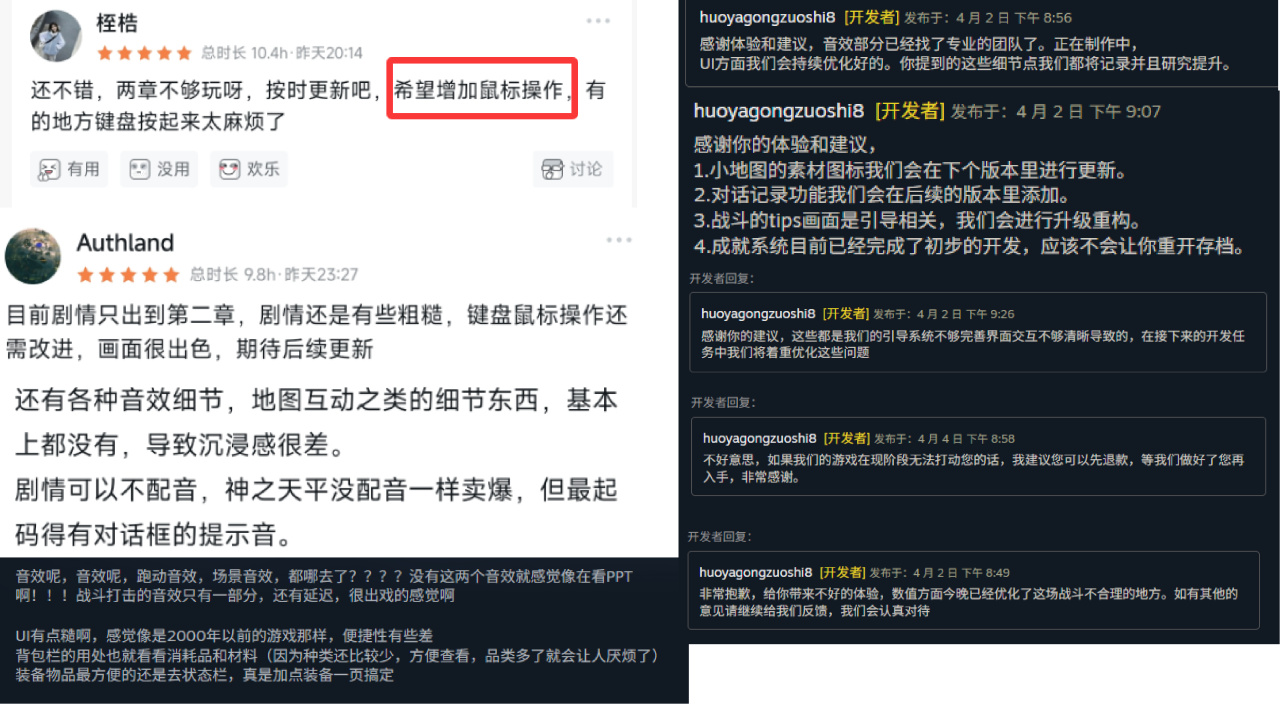Open 讨论 on 桎梏's review
Image resolution: width=1280 pixels, height=704 pixels.
pos(572,169)
